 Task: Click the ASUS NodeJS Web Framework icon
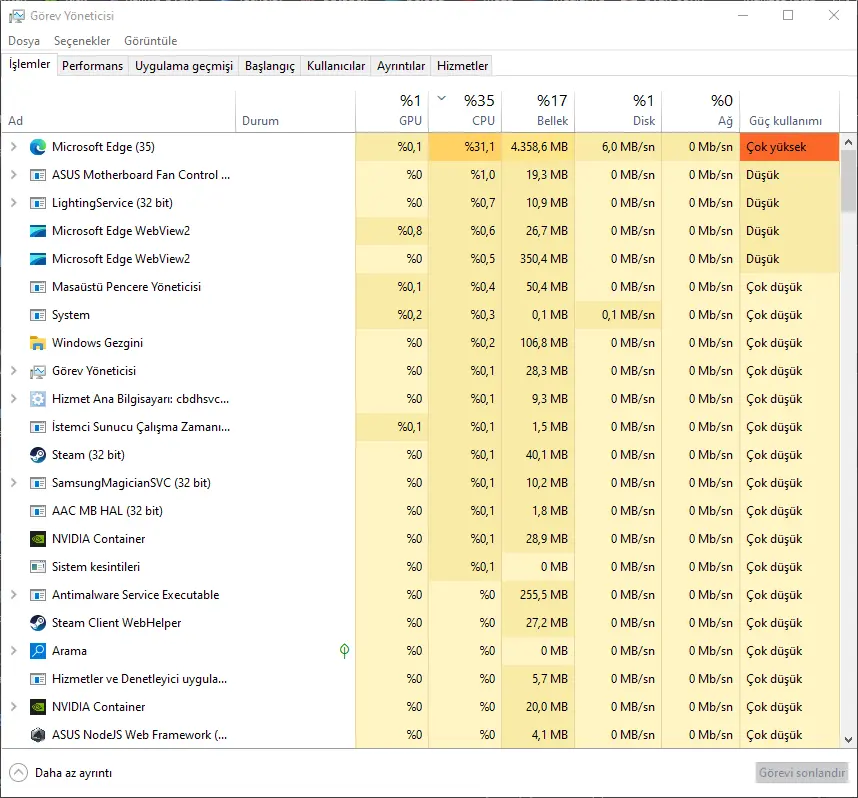tap(38, 735)
